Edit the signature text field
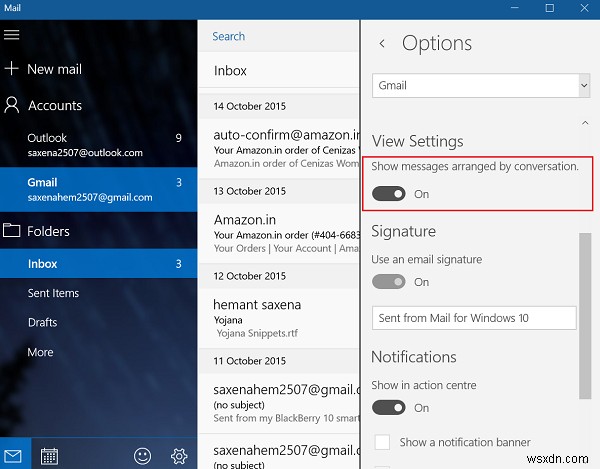600x469 pixels. (x=474, y=318)
